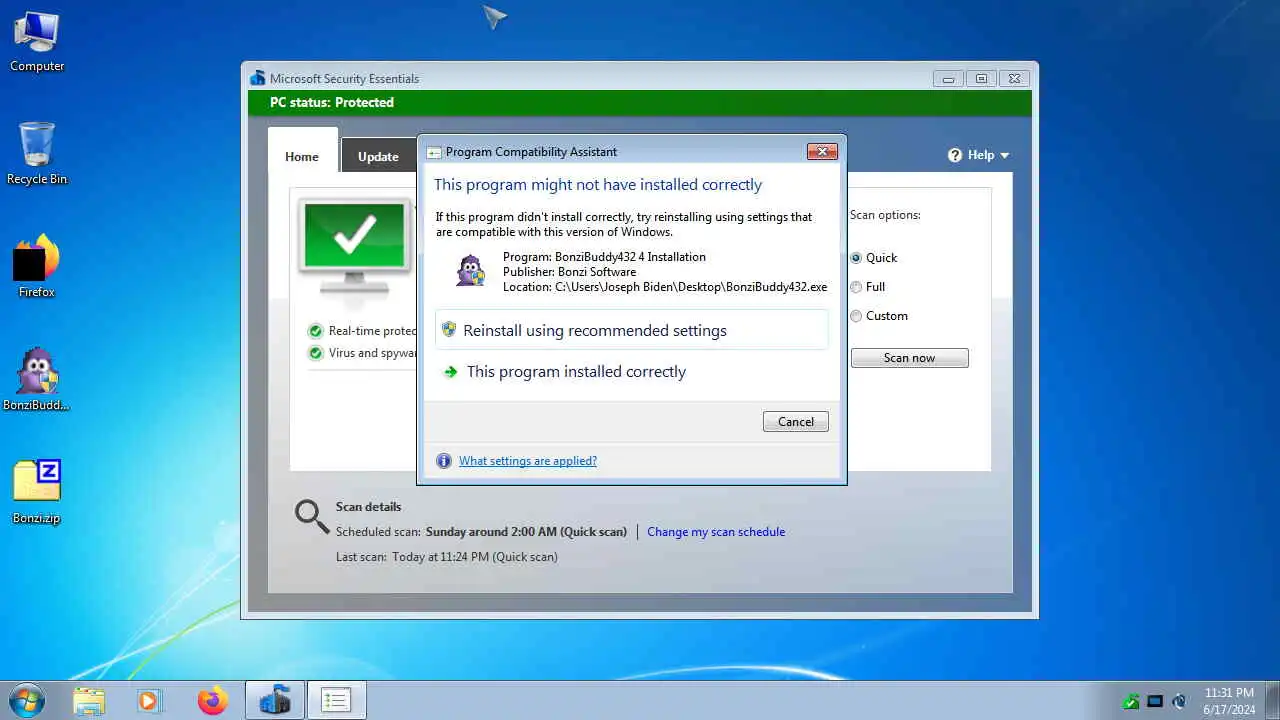Click the Program Compatibility Assistant taskbar button
The height and width of the screenshot is (720, 1280).
click(336, 701)
